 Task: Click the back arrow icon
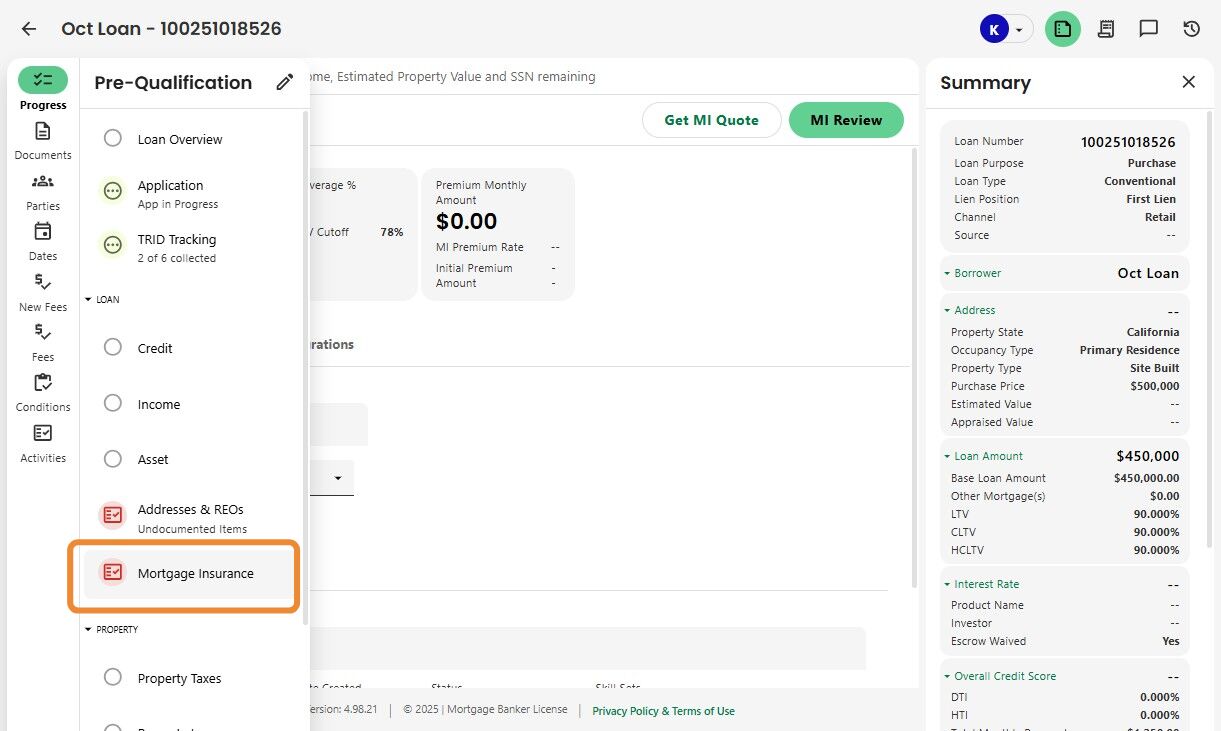[x=29, y=29]
